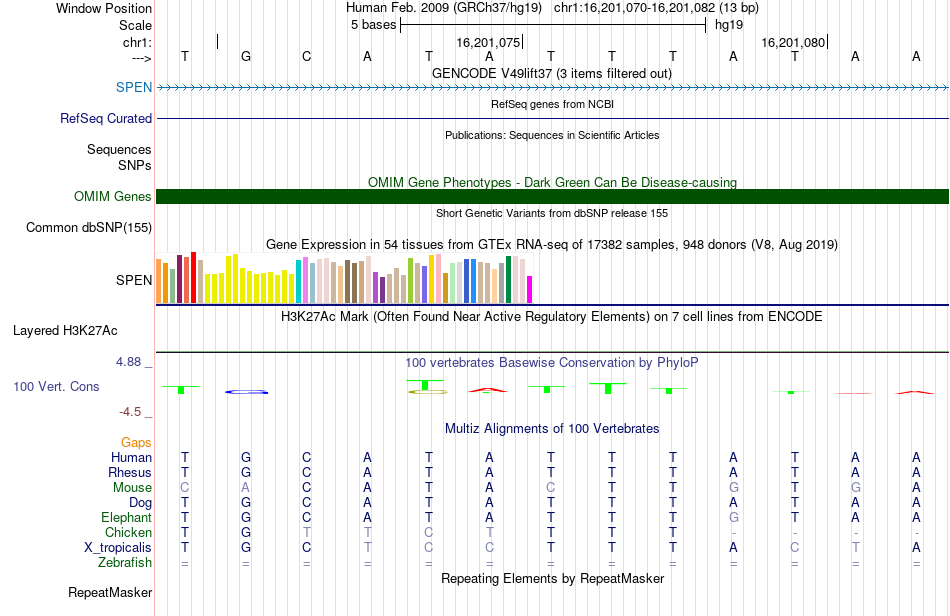Viewport: 950px width, 616px height.
Task: Click the red PhyloP peak under base A
Action: 488,390
